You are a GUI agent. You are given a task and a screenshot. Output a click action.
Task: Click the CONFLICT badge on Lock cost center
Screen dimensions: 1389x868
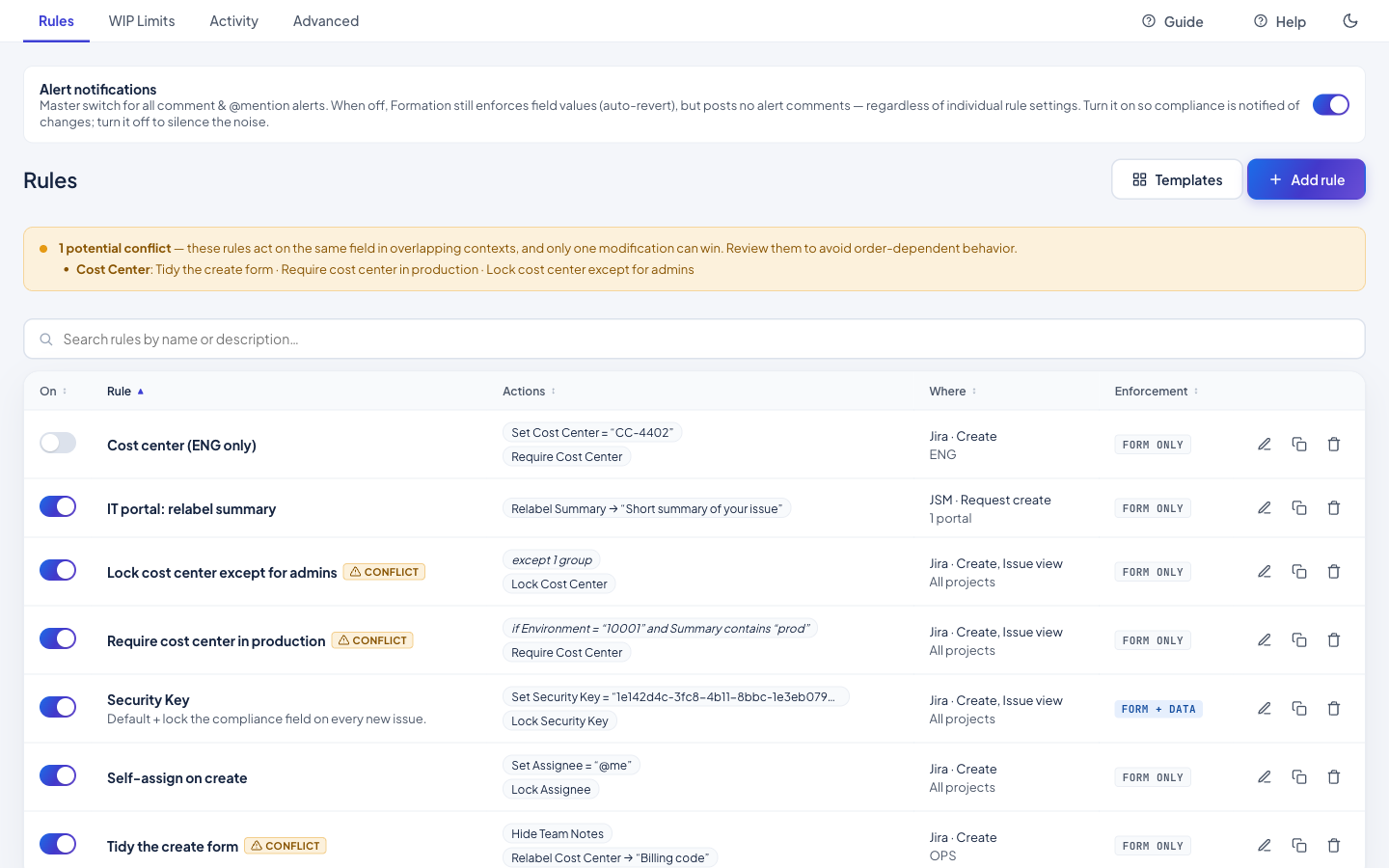pos(384,572)
